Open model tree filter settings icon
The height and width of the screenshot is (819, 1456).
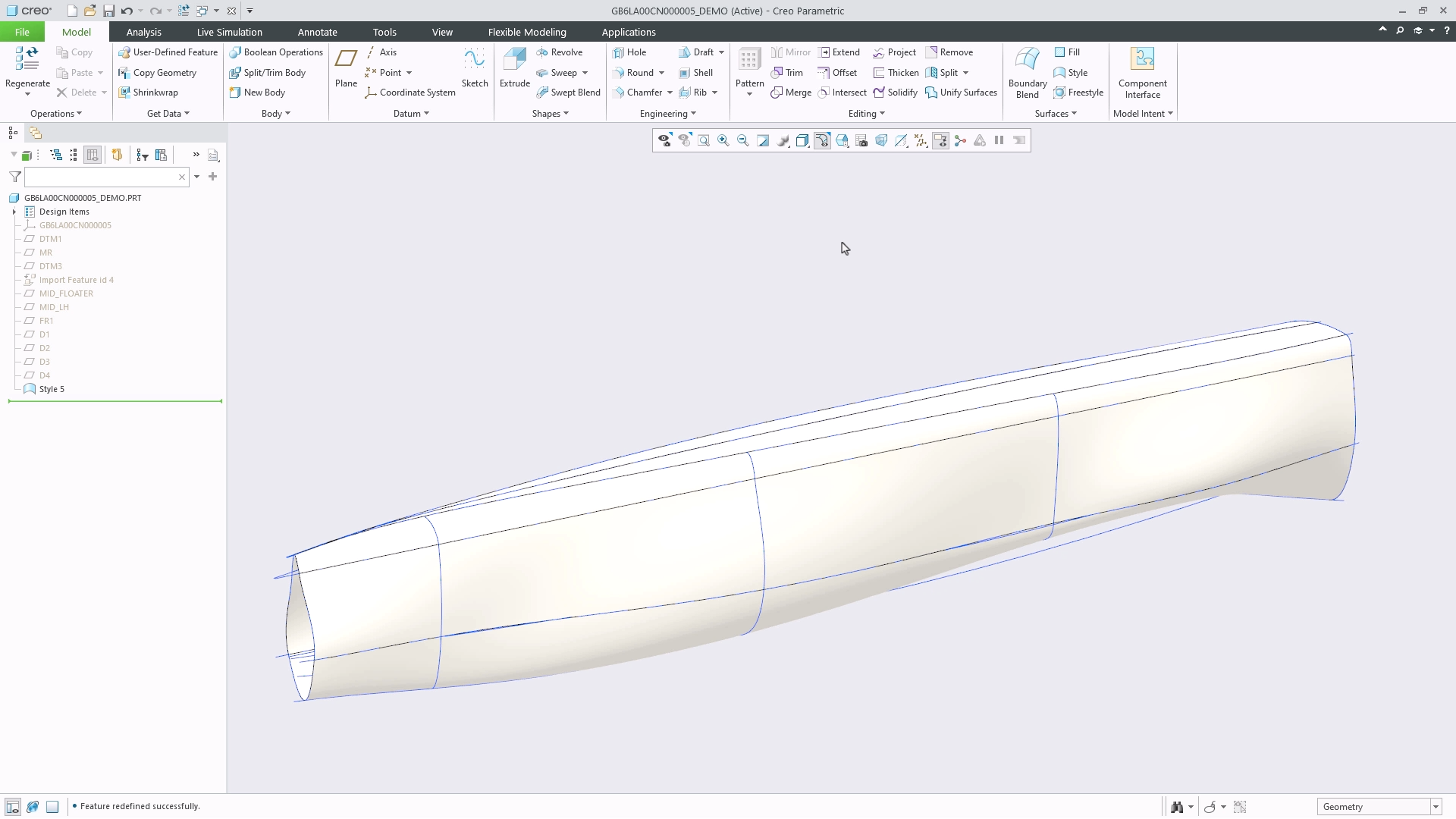point(143,155)
